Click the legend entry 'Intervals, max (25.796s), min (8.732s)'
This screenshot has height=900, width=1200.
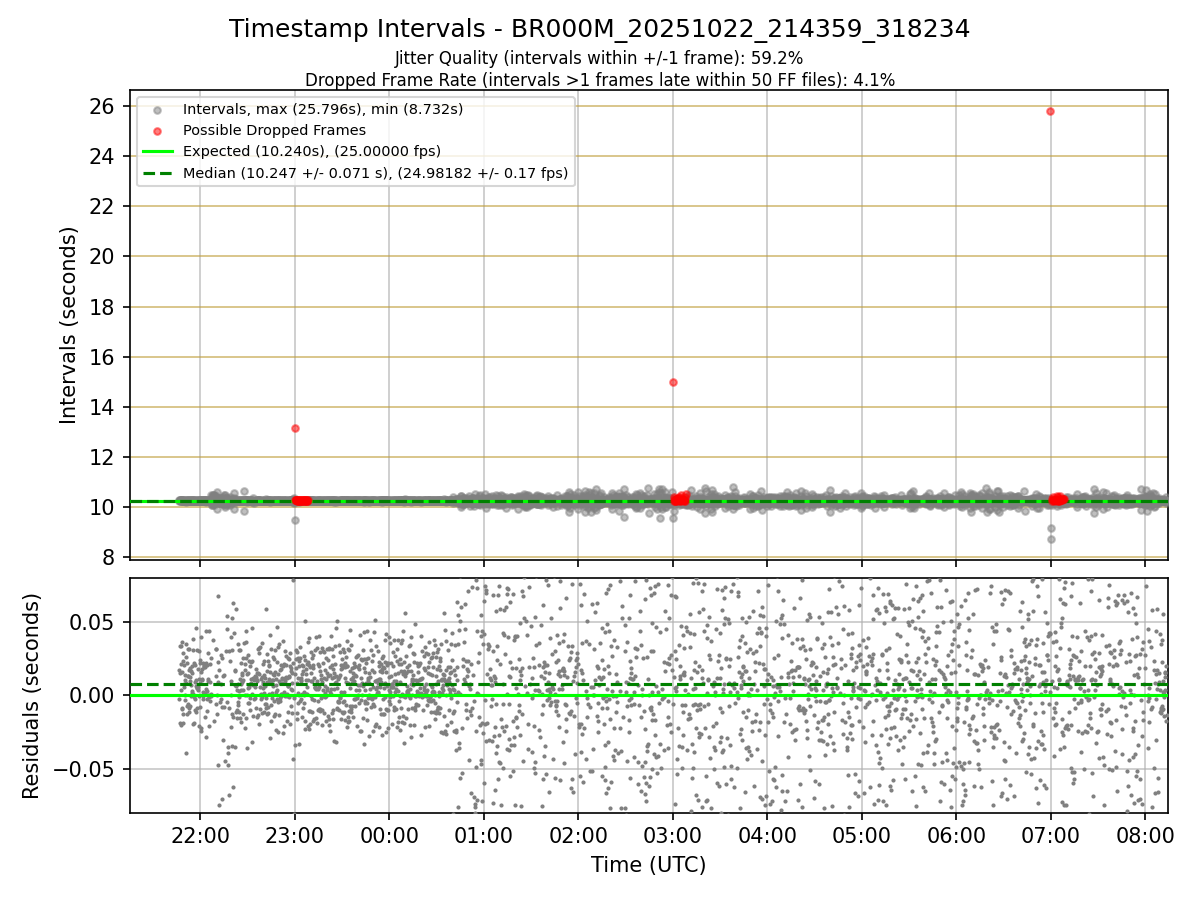(323, 108)
